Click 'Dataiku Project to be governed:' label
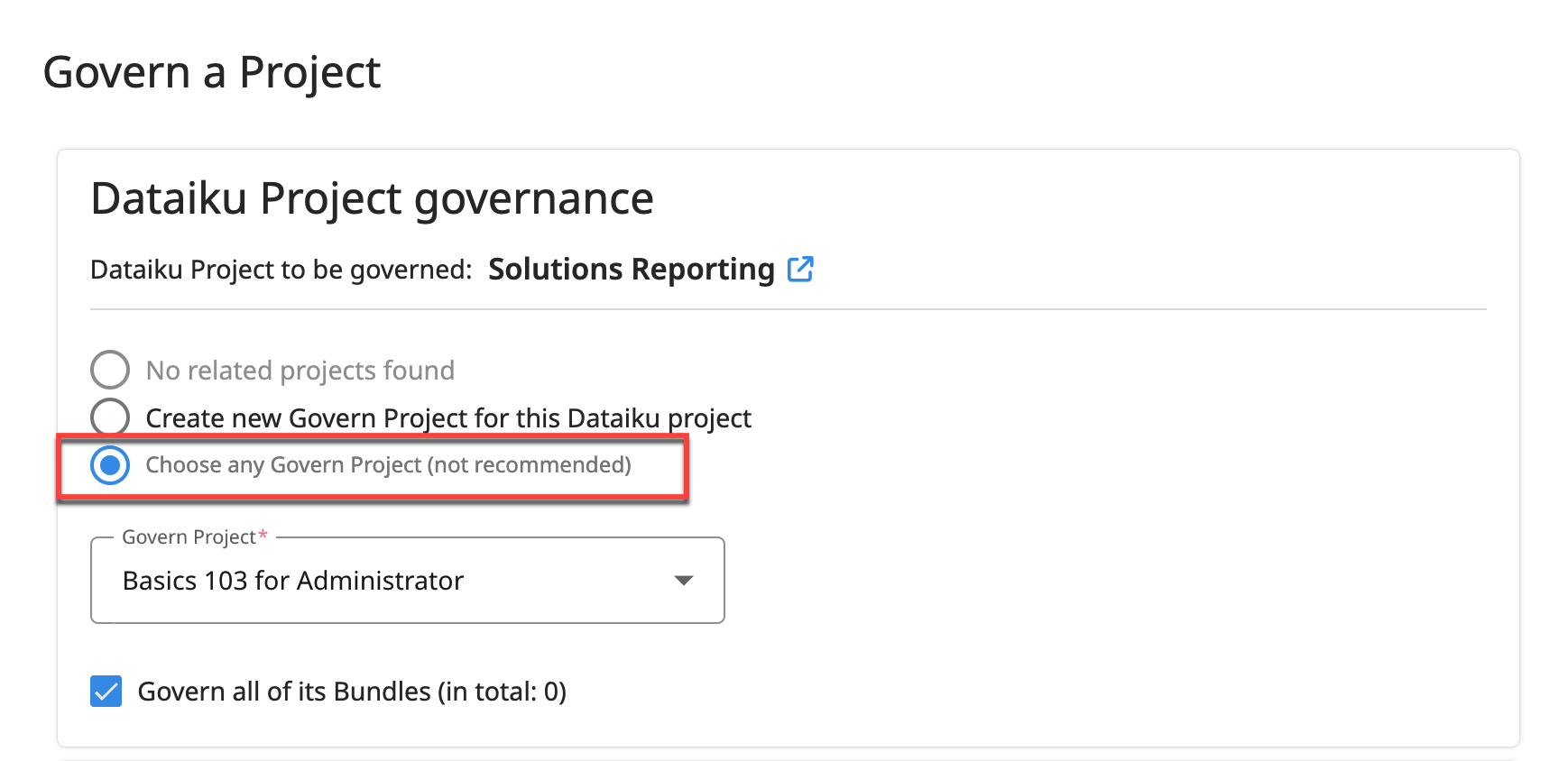 [x=281, y=270]
